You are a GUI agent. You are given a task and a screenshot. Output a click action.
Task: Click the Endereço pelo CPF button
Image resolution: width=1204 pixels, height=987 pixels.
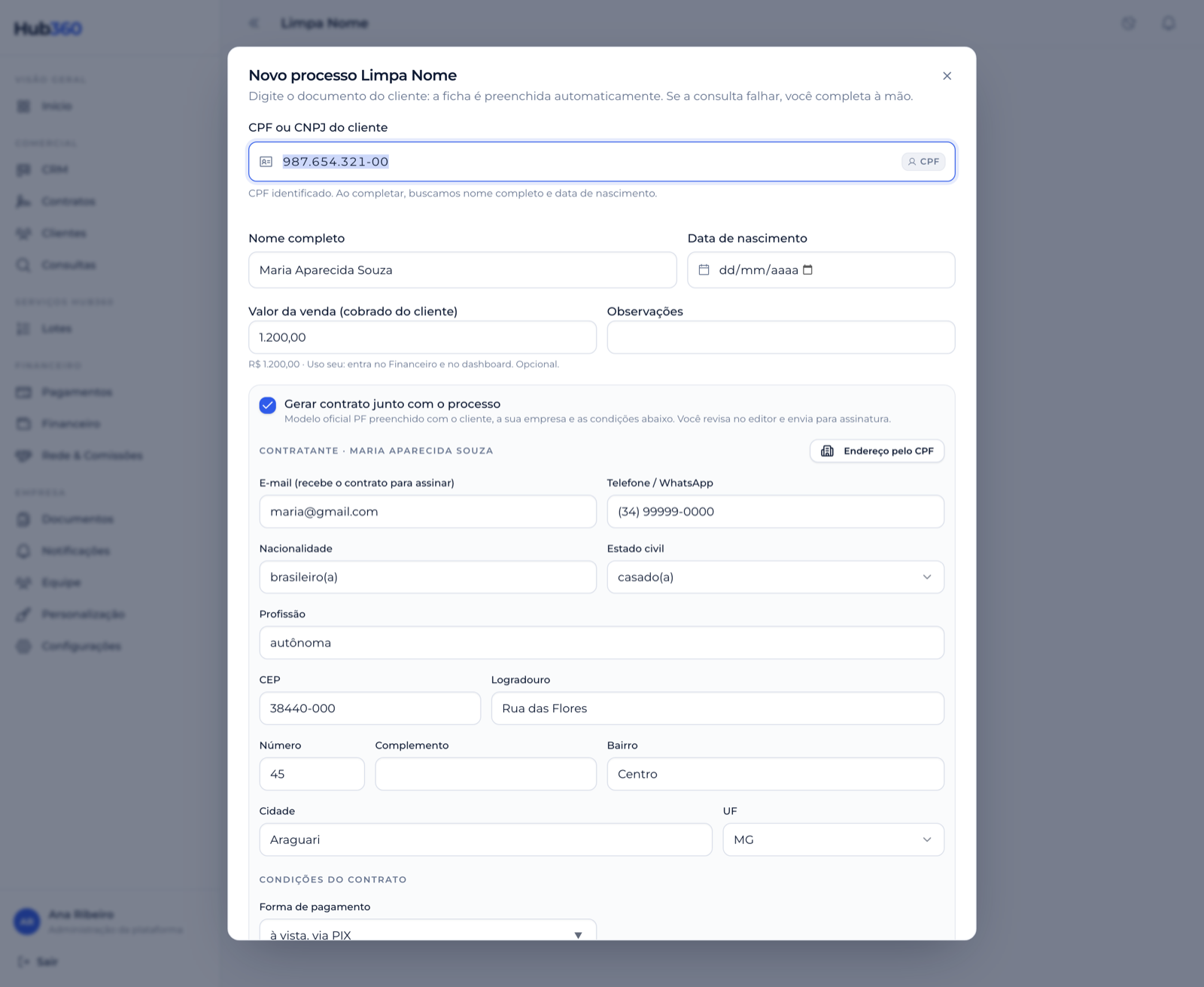[x=877, y=451]
